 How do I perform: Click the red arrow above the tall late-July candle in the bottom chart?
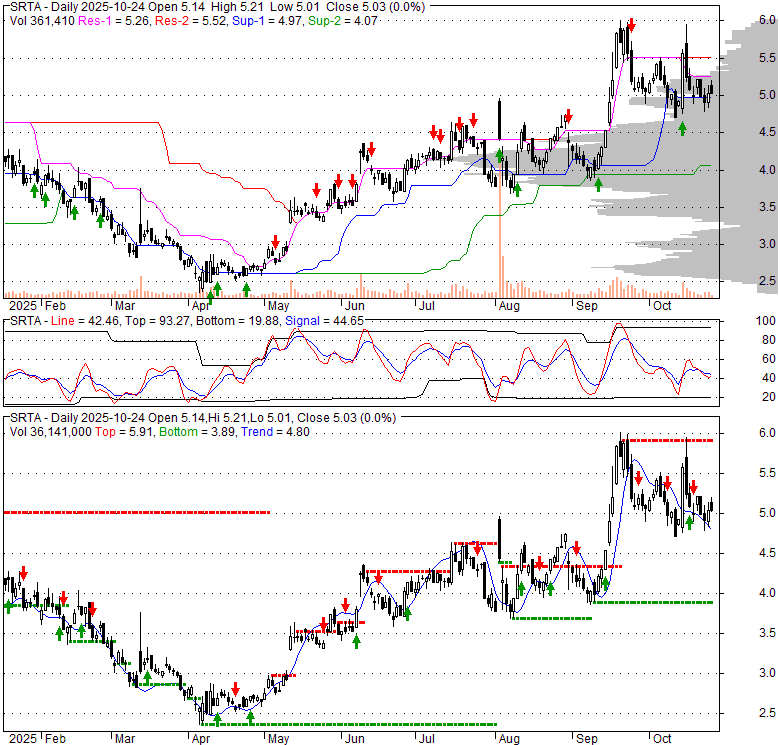coord(478,548)
